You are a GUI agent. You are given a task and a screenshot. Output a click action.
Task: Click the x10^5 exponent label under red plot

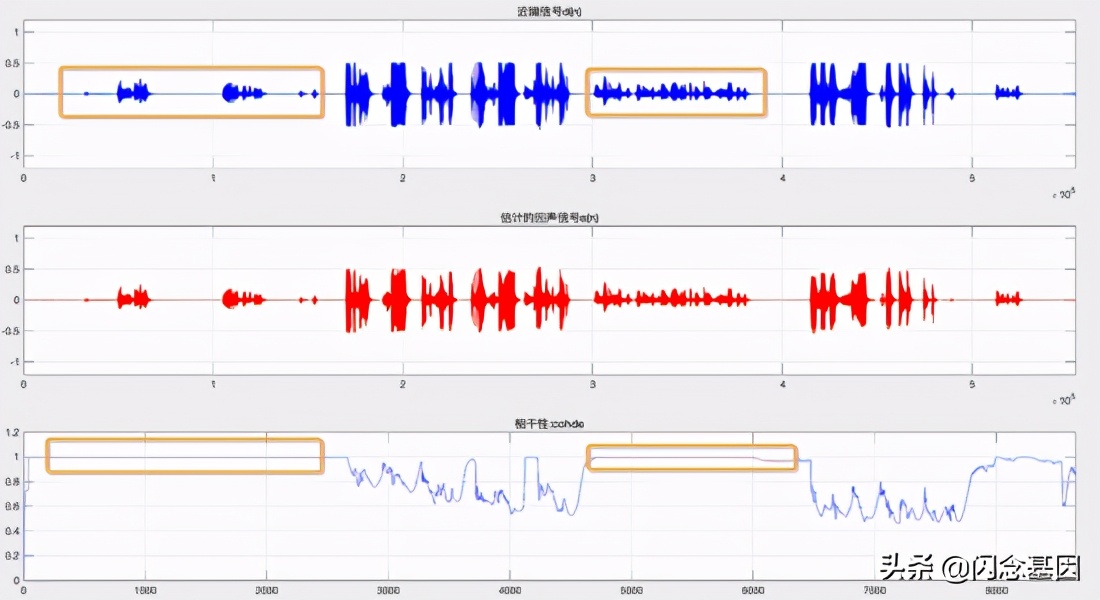tap(1063, 399)
